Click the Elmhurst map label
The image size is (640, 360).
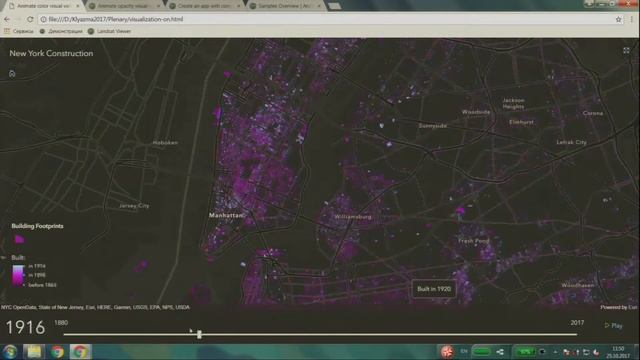pyautogui.click(x=521, y=122)
